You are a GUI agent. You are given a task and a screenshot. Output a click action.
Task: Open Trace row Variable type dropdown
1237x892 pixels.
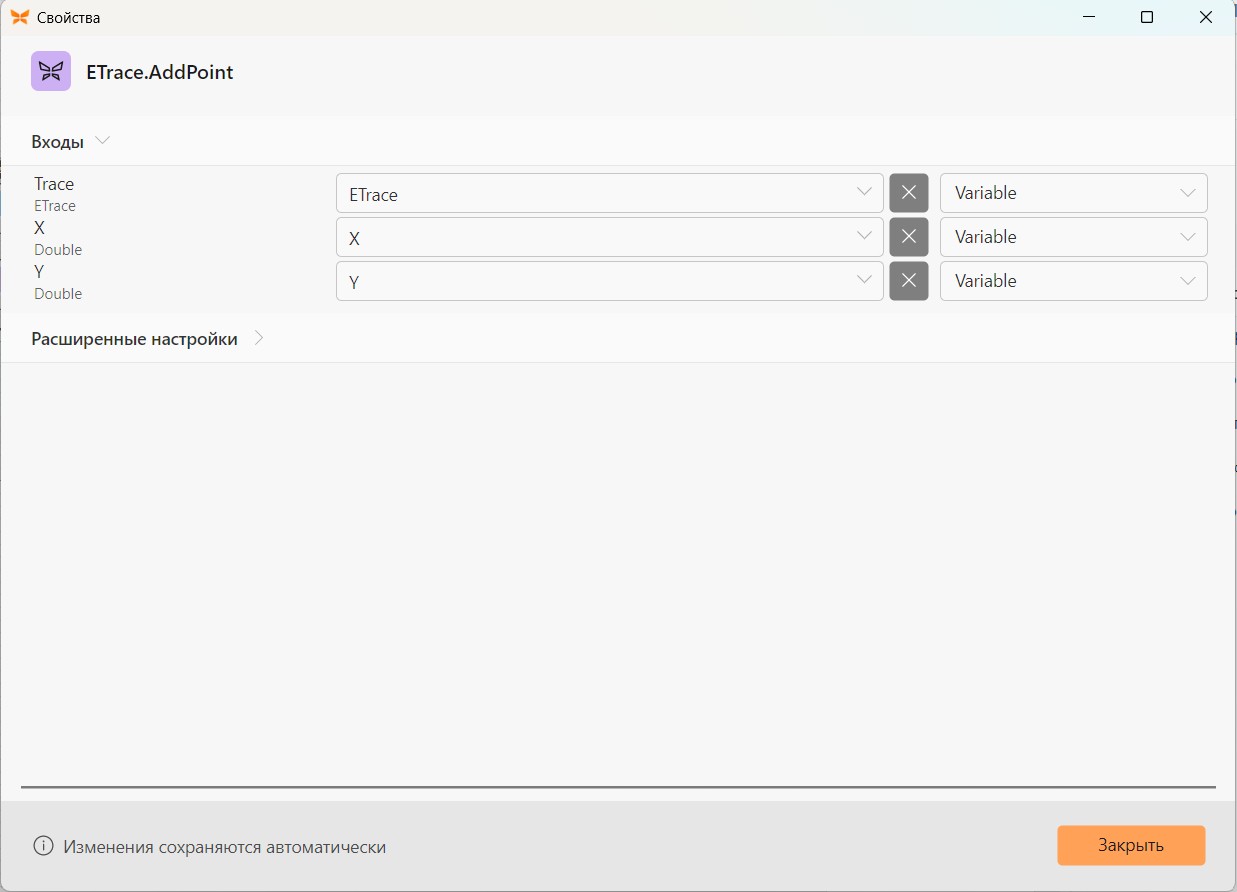click(x=1073, y=193)
